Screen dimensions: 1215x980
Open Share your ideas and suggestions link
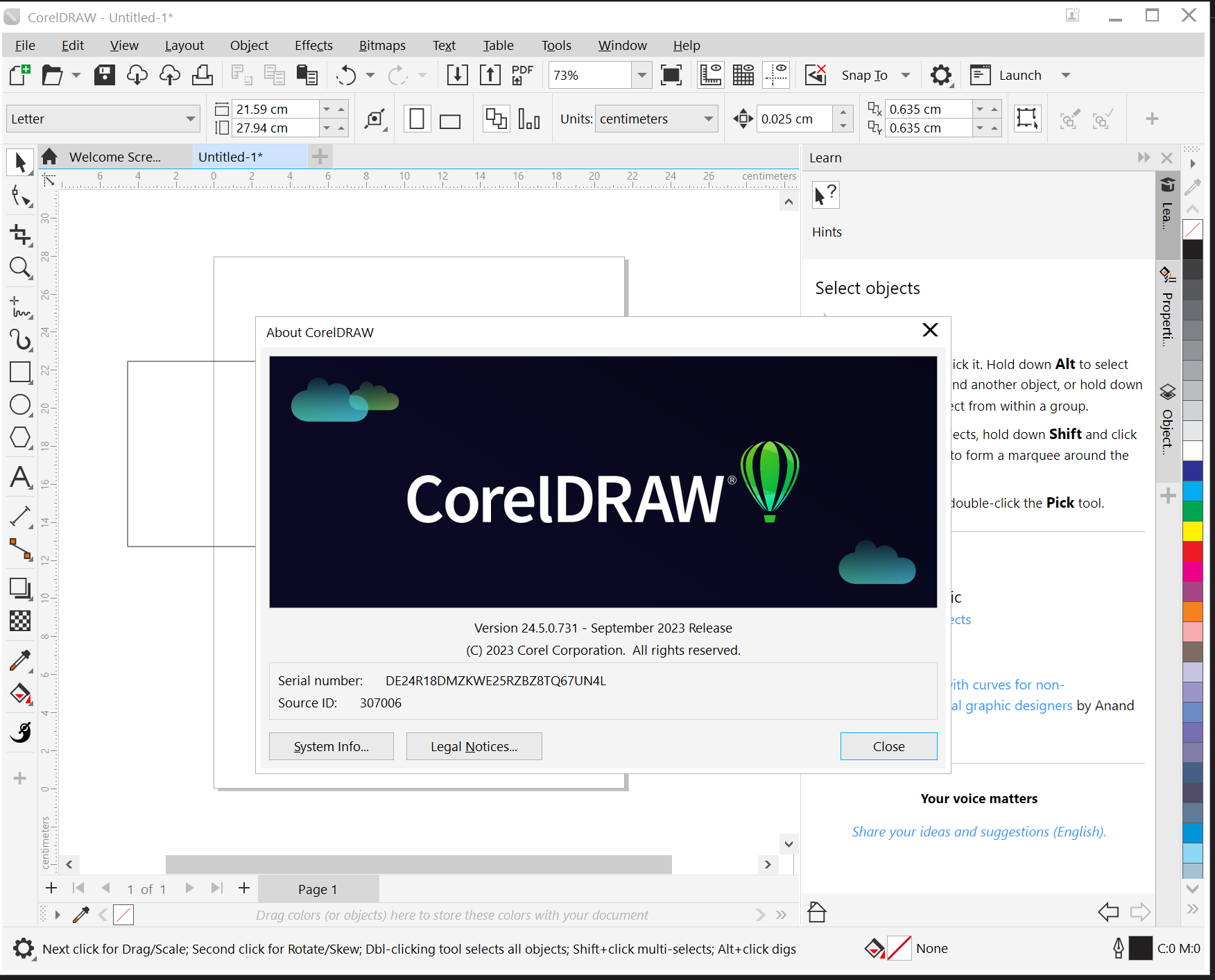pyautogui.click(x=979, y=832)
